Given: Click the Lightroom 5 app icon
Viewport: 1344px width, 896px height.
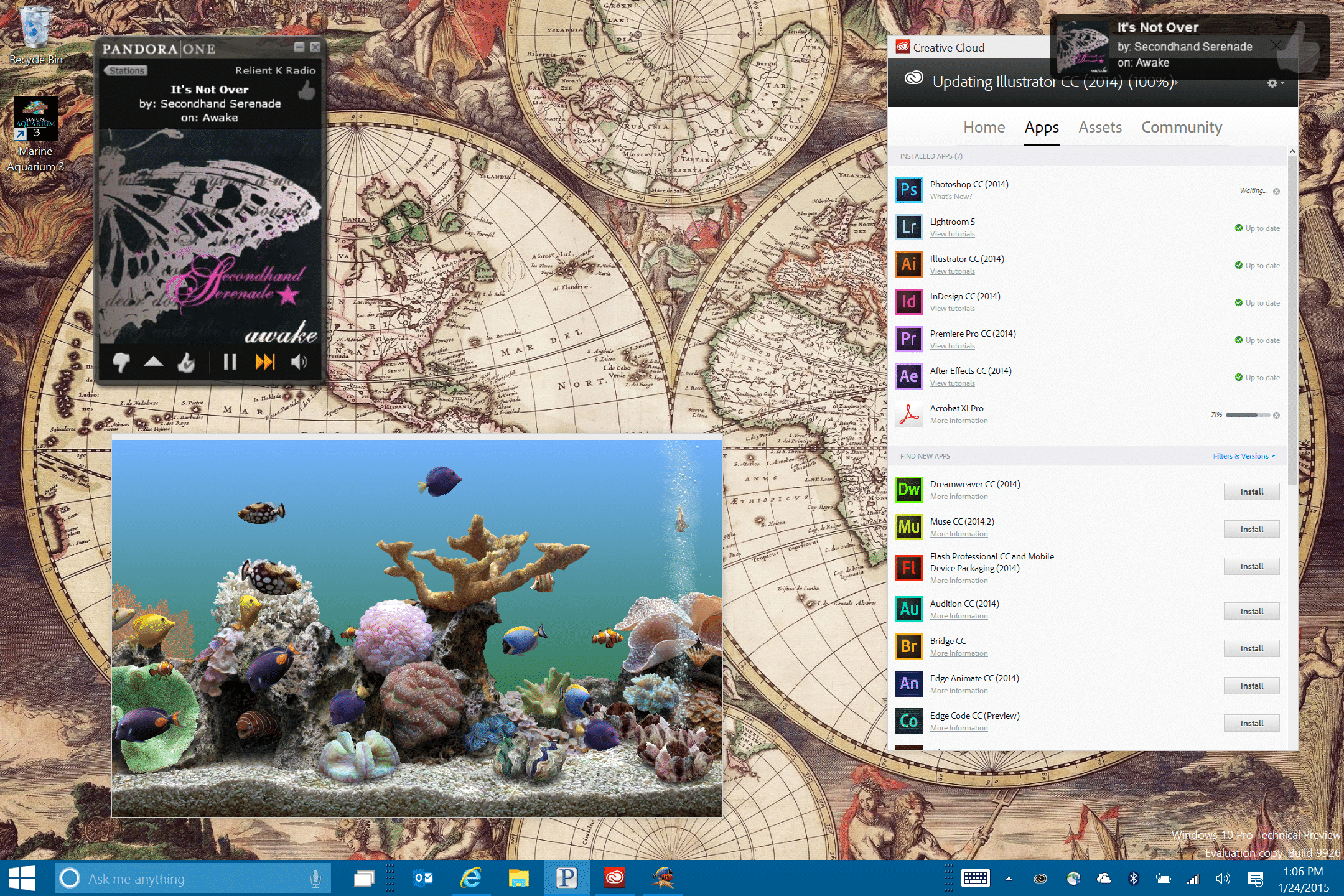Looking at the screenshot, I should coord(908,227).
